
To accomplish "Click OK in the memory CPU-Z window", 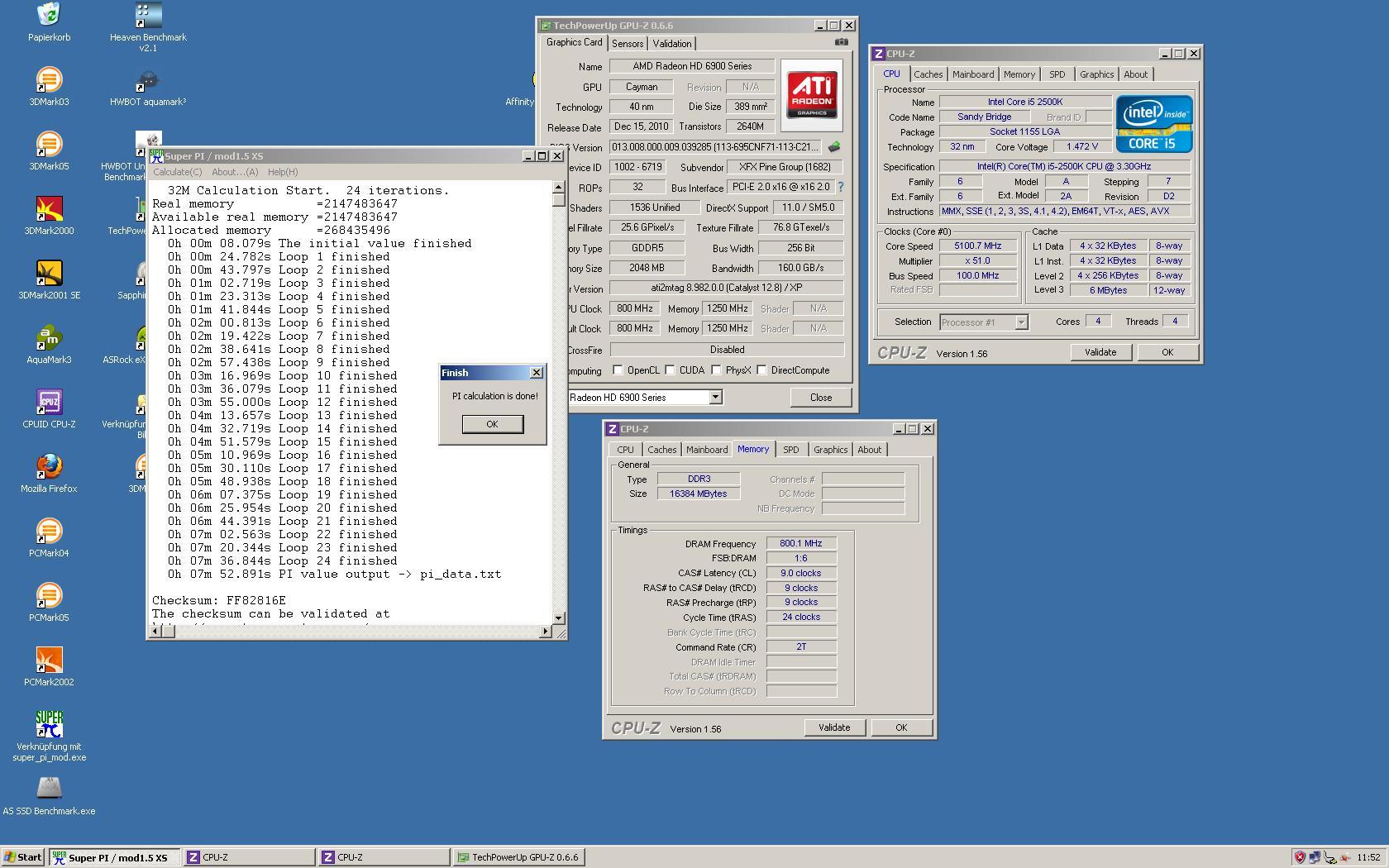I will 900,727.
